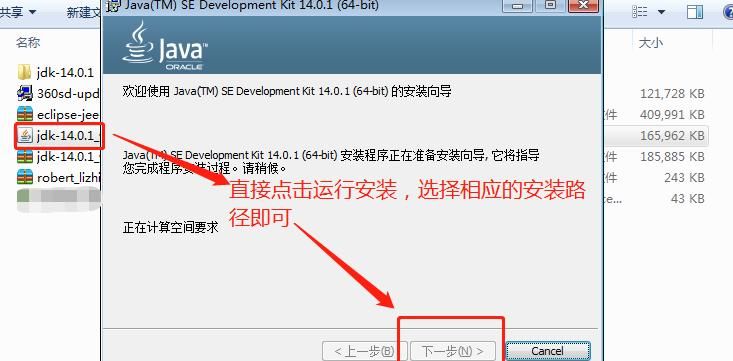Image resolution: width=733 pixels, height=361 pixels.
Task: Sort files by 名称 column header
Action: tap(28, 43)
